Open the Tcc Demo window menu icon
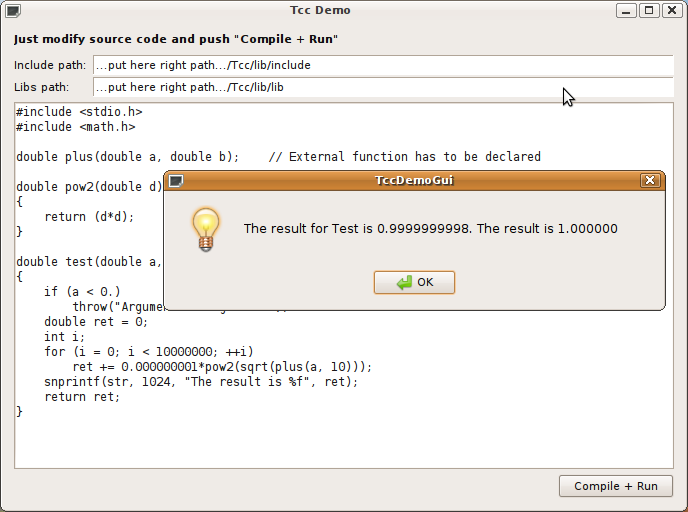This screenshot has width=688, height=512. click(12, 11)
